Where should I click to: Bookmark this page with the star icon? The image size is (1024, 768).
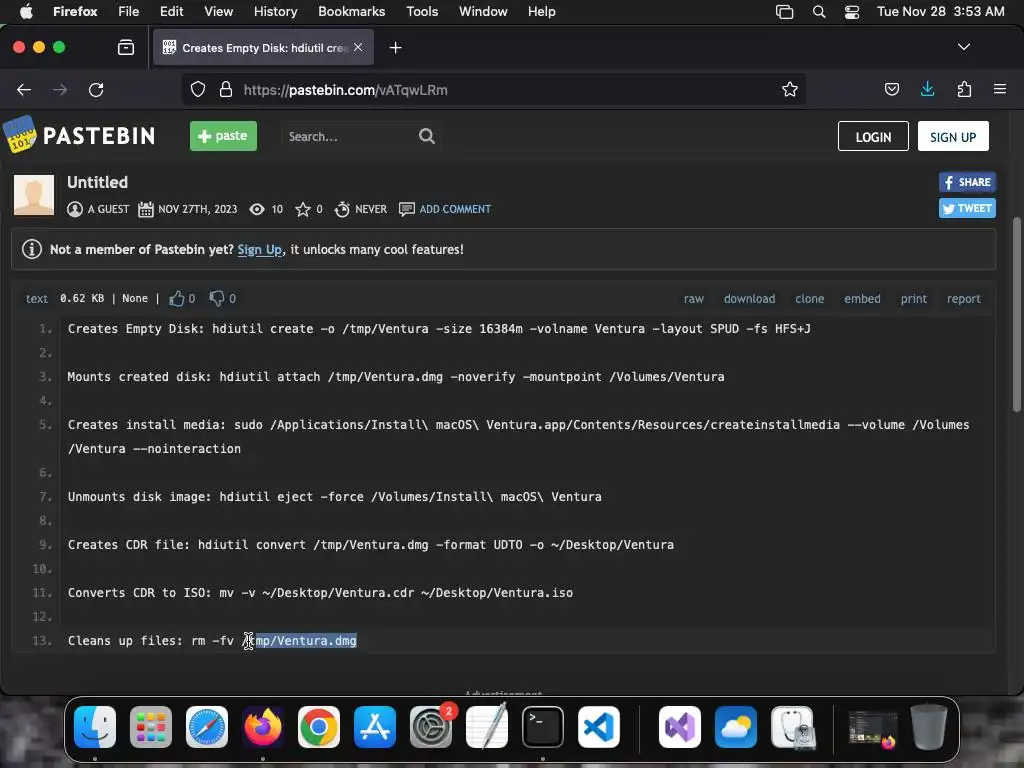pos(790,89)
